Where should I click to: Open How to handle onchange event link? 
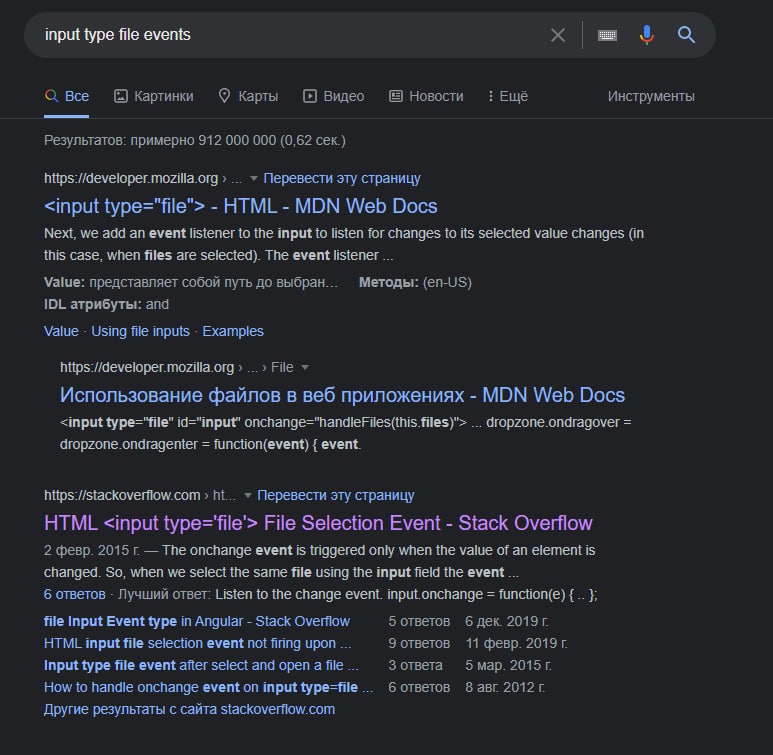[208, 687]
